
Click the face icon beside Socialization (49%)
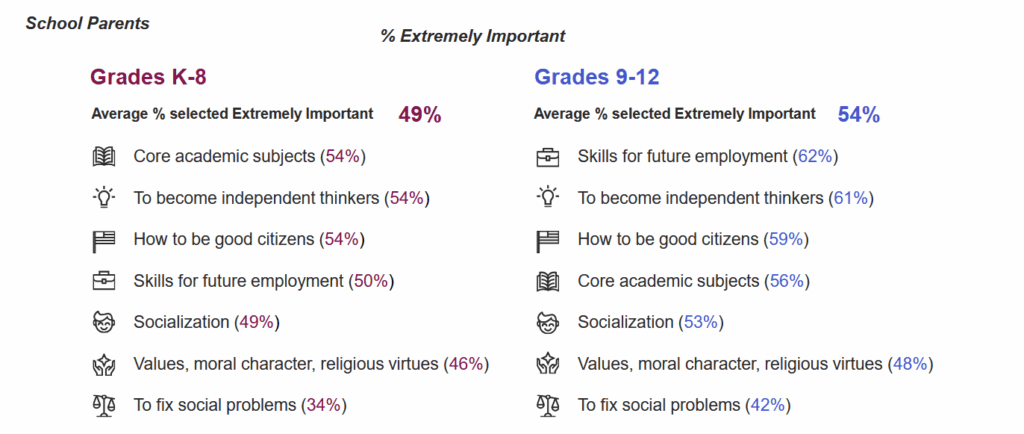click(103, 322)
